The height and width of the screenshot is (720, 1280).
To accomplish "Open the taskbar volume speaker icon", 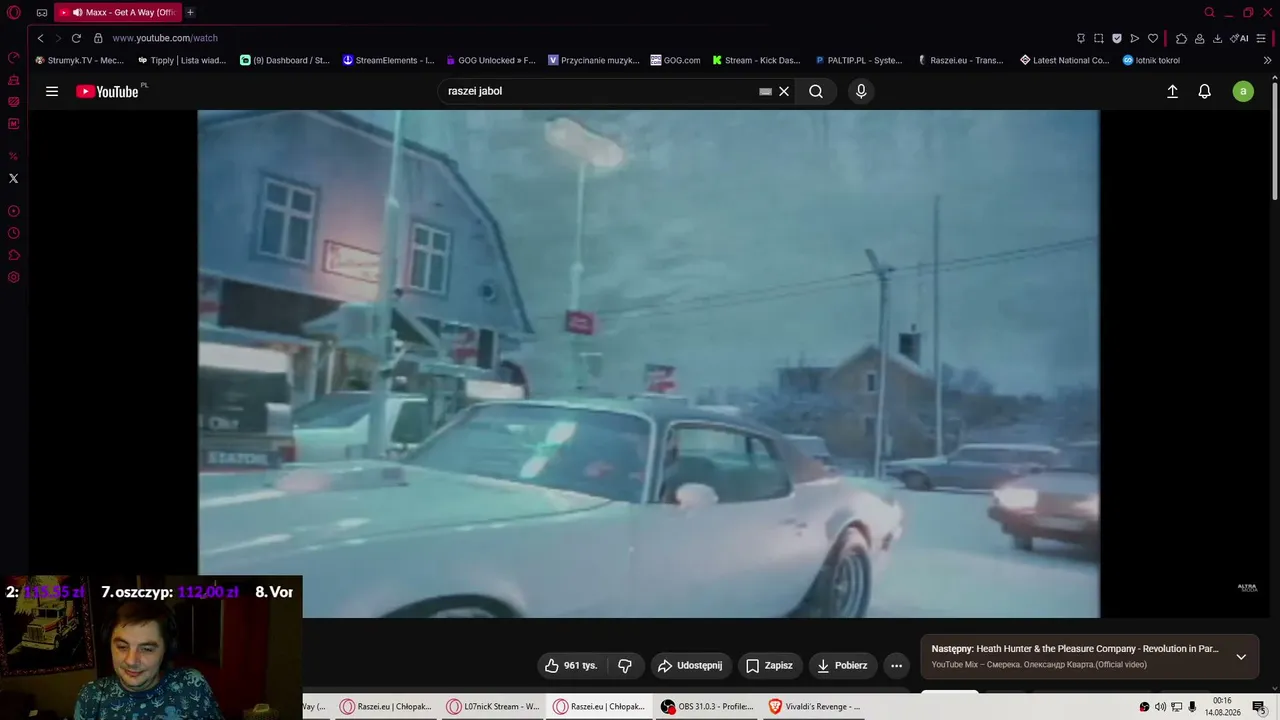I will coord(1160,707).
